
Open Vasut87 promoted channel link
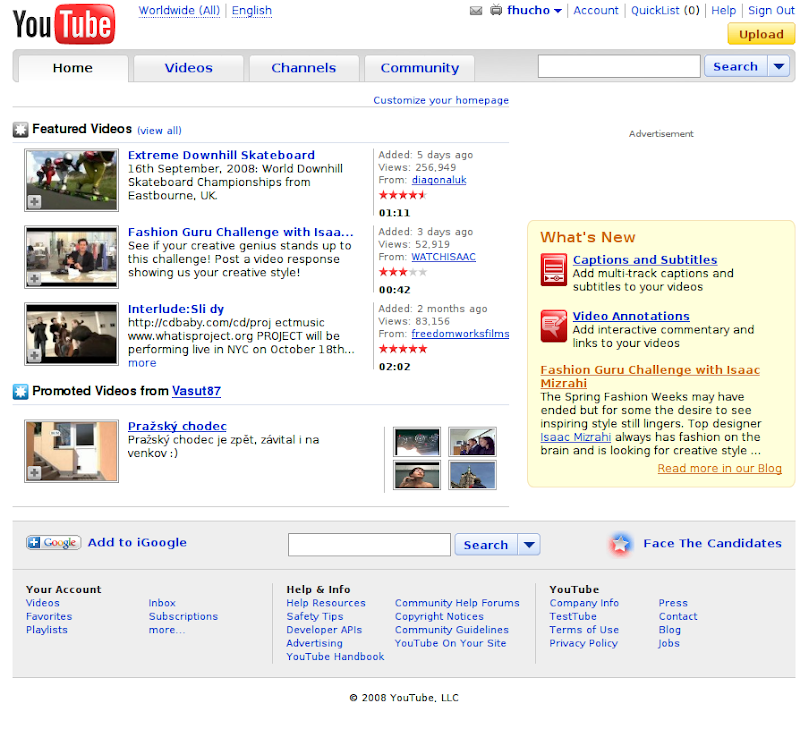pos(196,391)
